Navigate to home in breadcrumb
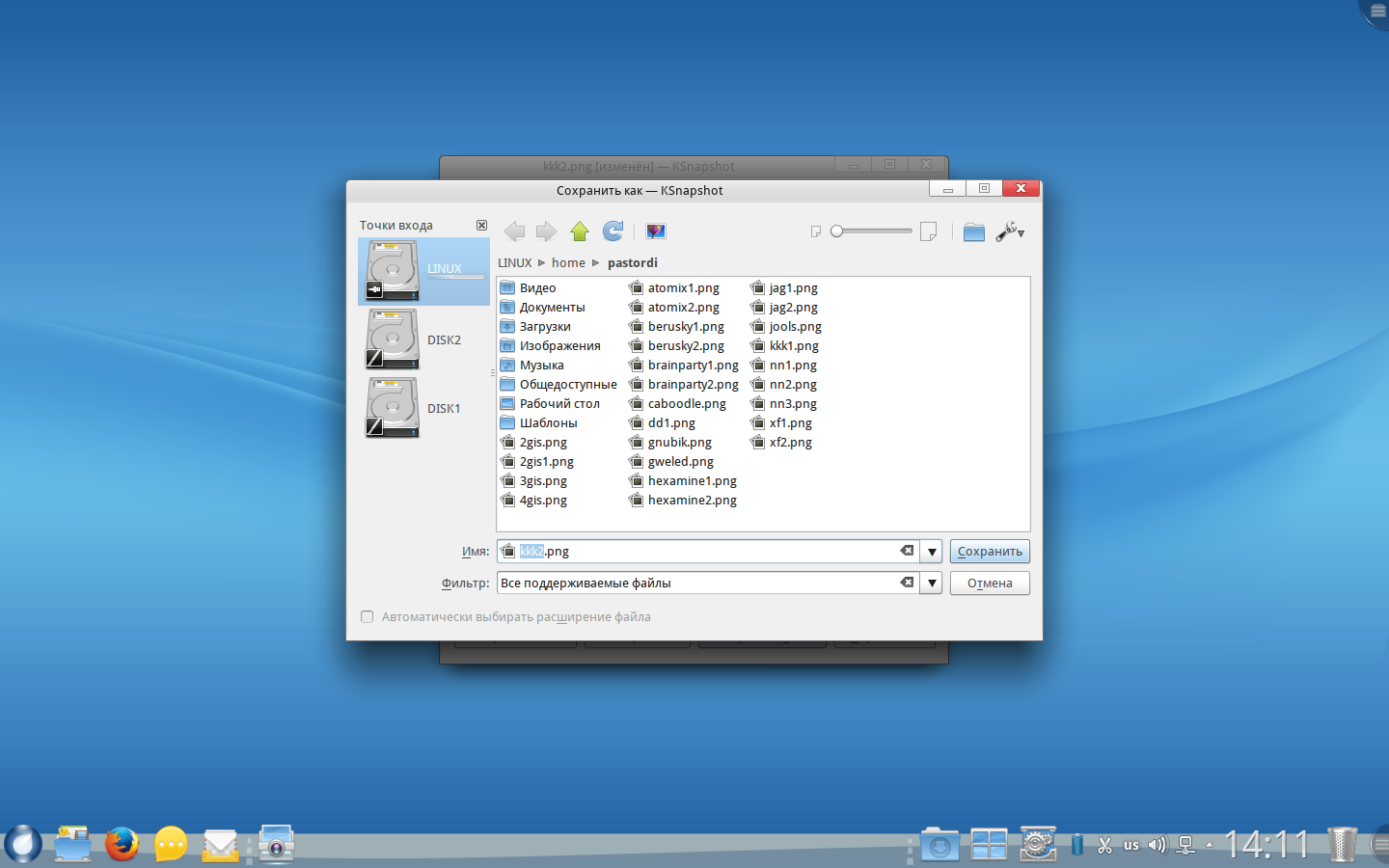 [568, 263]
